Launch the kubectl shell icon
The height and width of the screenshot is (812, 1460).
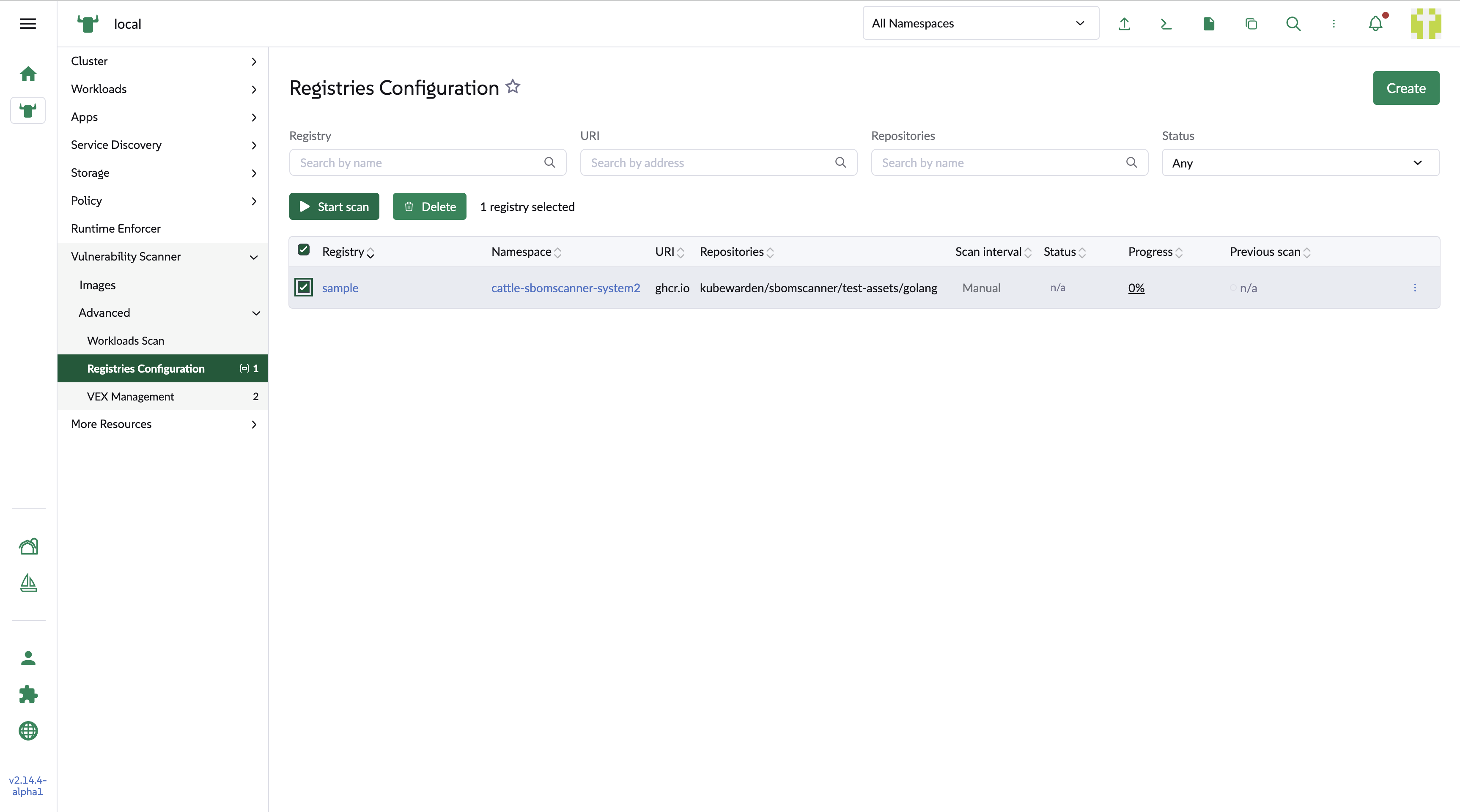pyautogui.click(x=1166, y=23)
